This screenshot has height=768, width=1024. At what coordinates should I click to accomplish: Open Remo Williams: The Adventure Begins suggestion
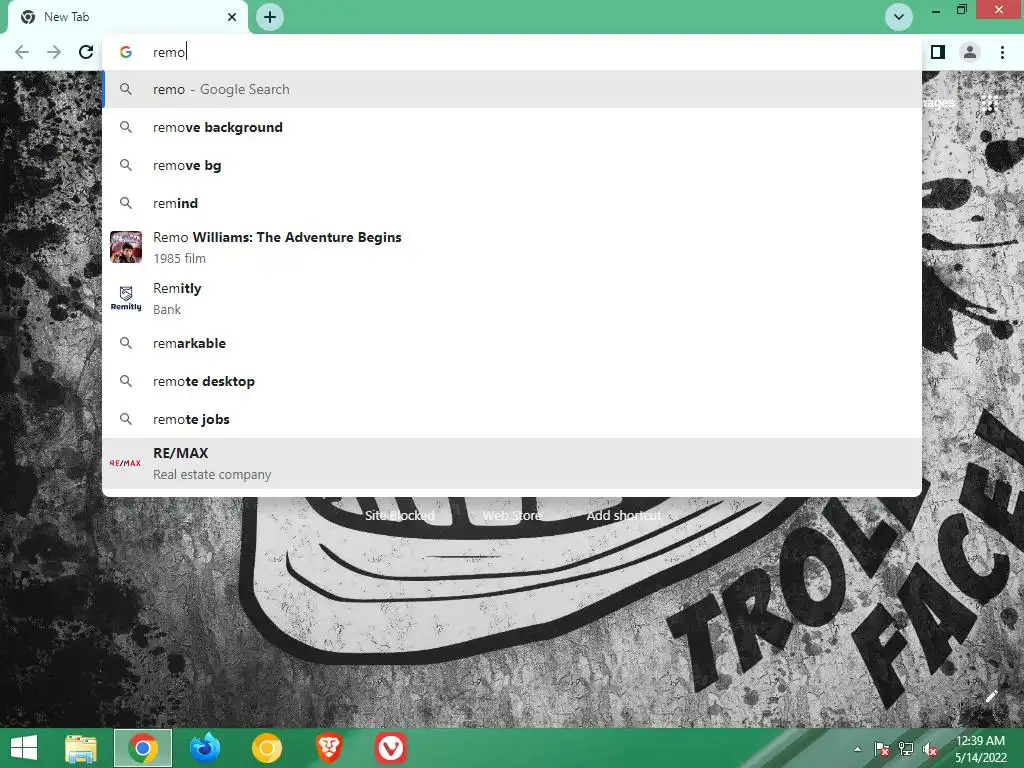[x=512, y=248]
